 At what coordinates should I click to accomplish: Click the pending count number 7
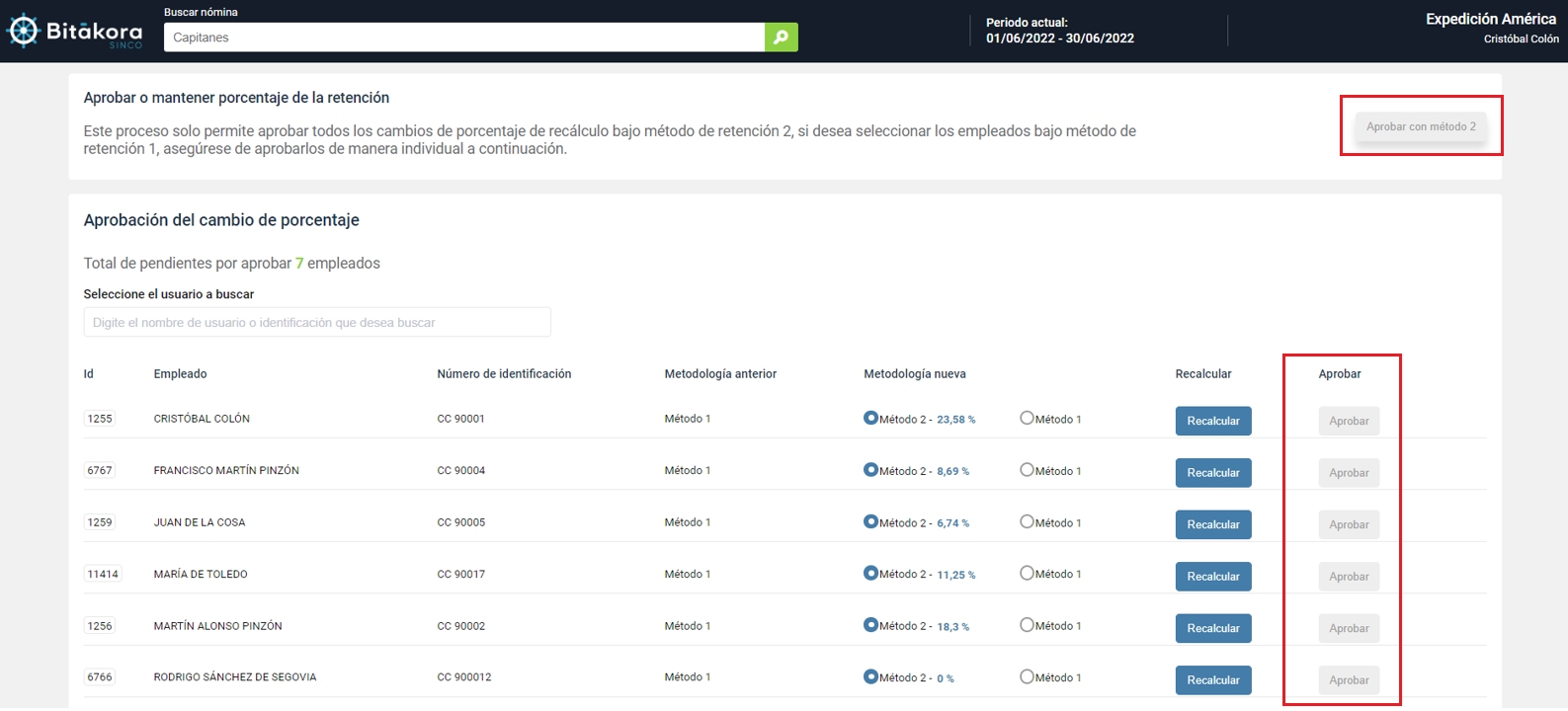299,263
